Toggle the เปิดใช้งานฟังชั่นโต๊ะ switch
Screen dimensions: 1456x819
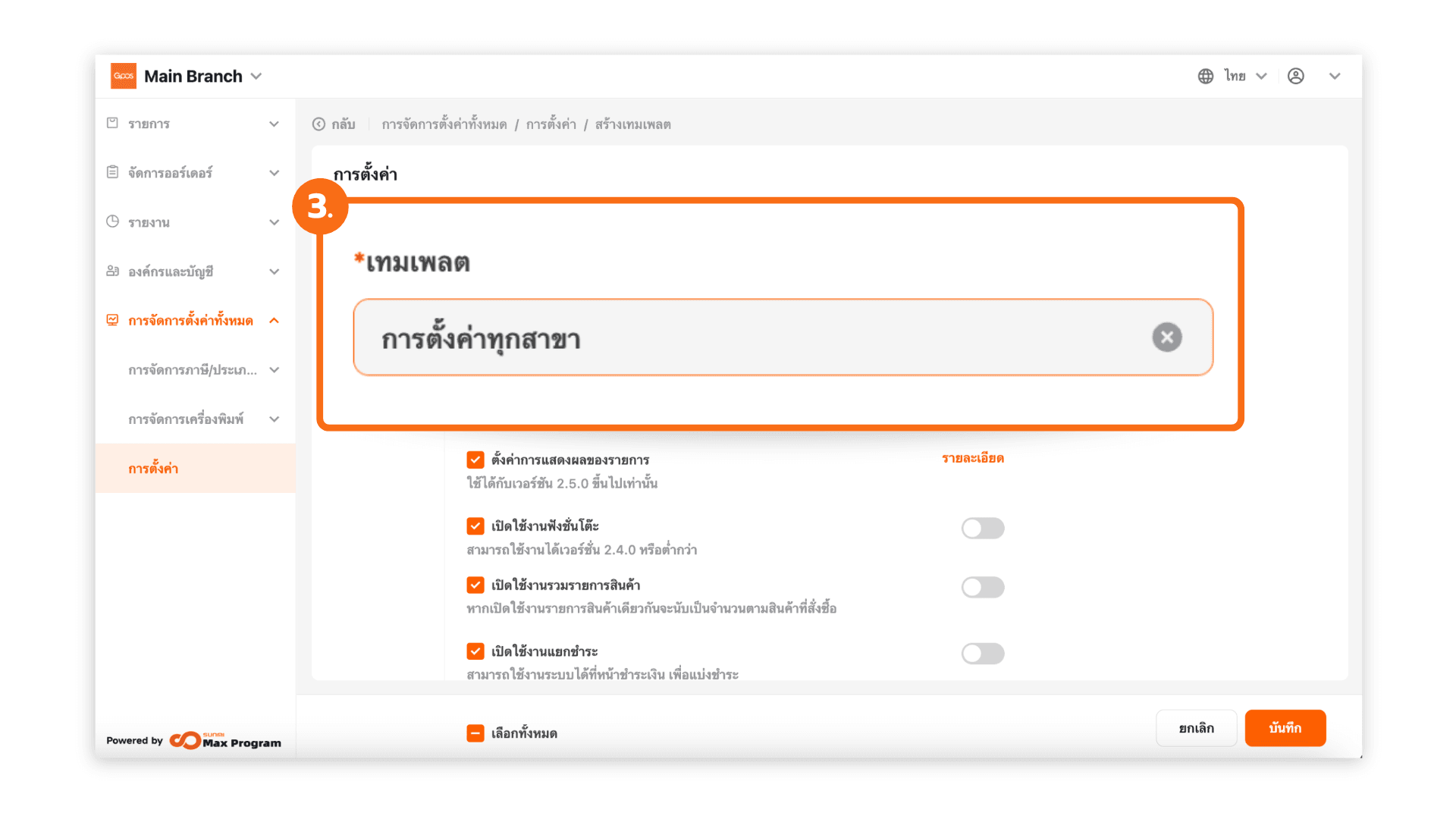[x=983, y=528]
